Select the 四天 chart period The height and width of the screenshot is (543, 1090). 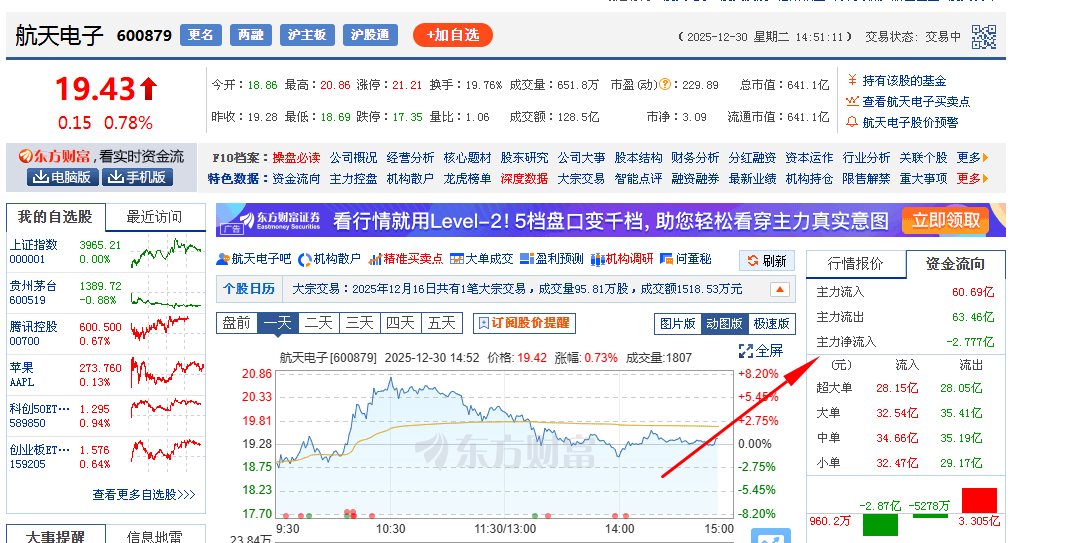tap(401, 323)
